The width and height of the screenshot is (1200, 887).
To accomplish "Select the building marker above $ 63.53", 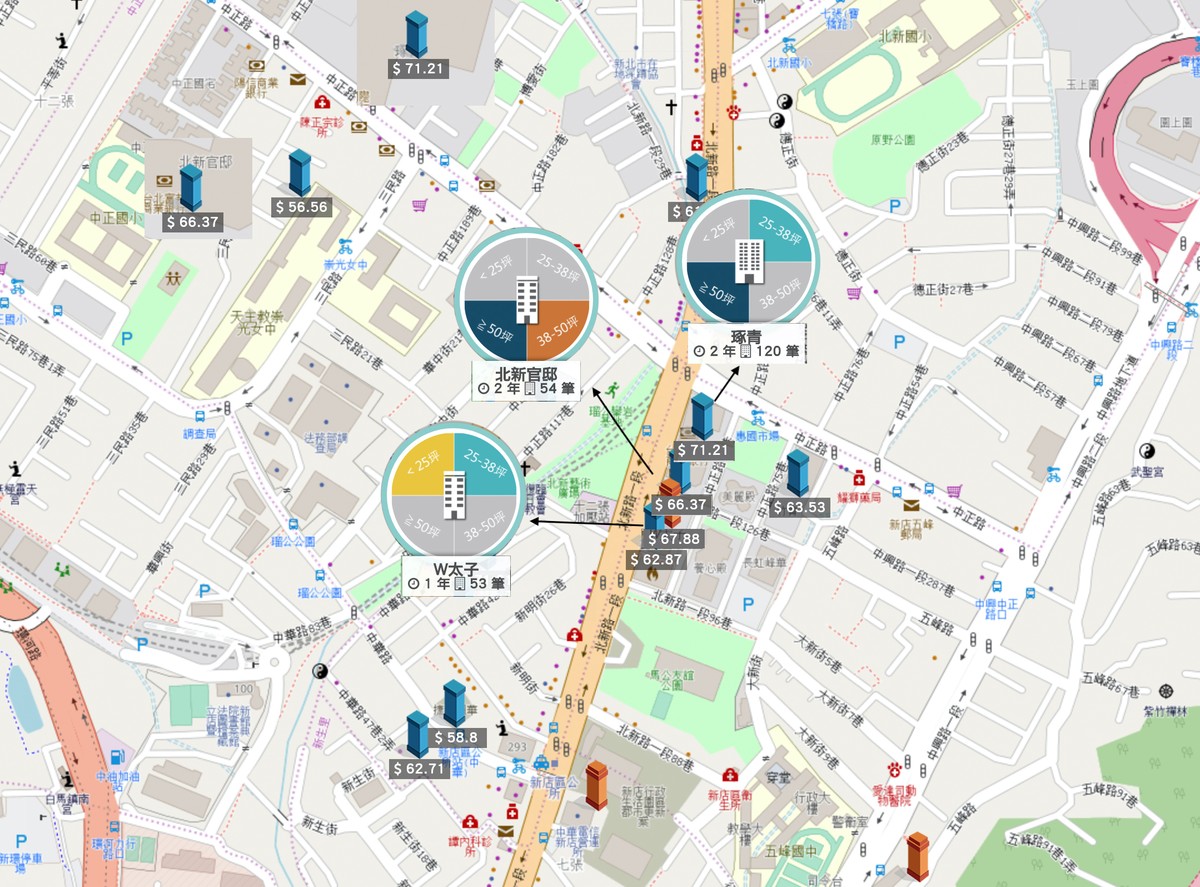I will pos(797,473).
